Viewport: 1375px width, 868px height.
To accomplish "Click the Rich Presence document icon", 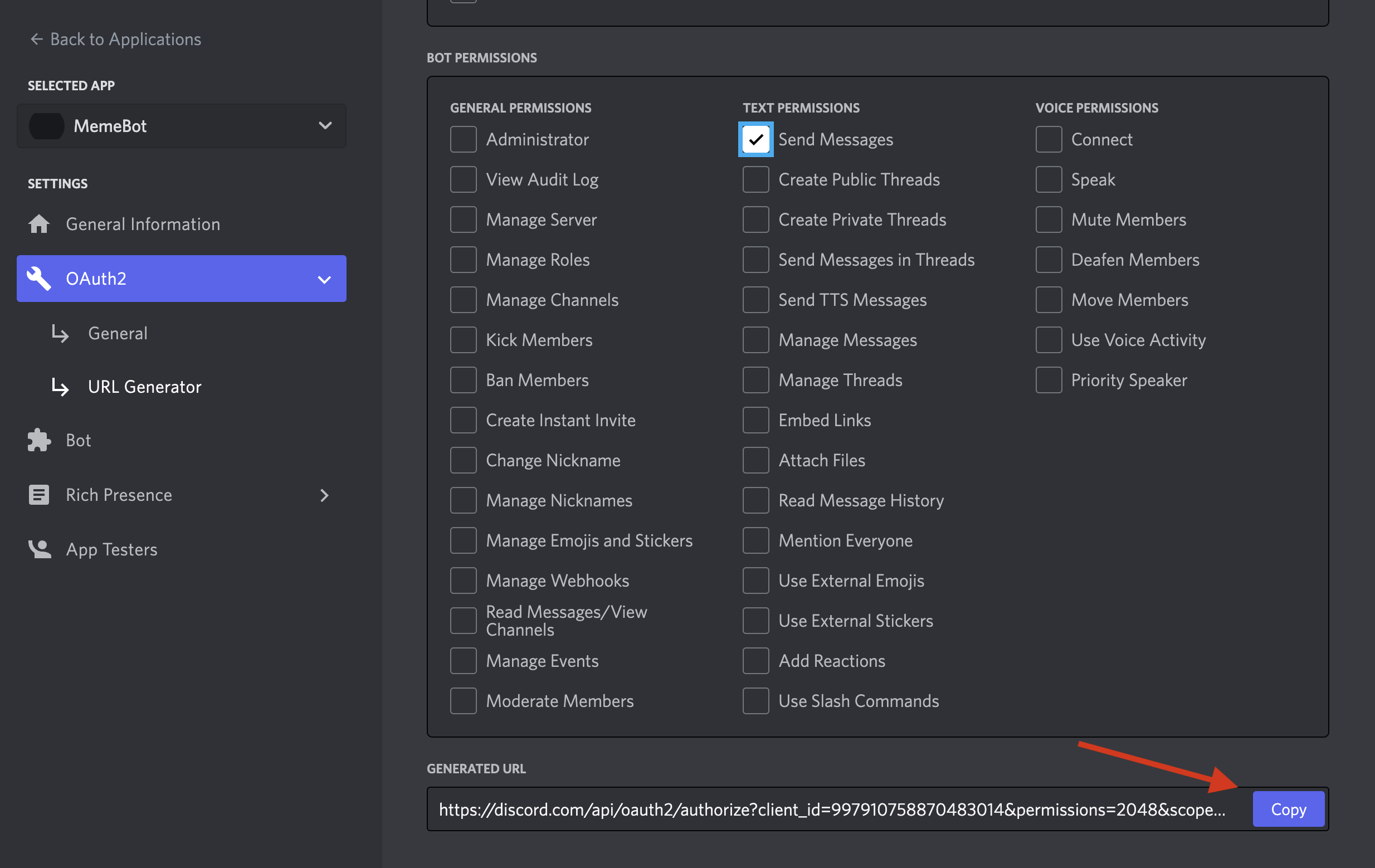I will 39,495.
